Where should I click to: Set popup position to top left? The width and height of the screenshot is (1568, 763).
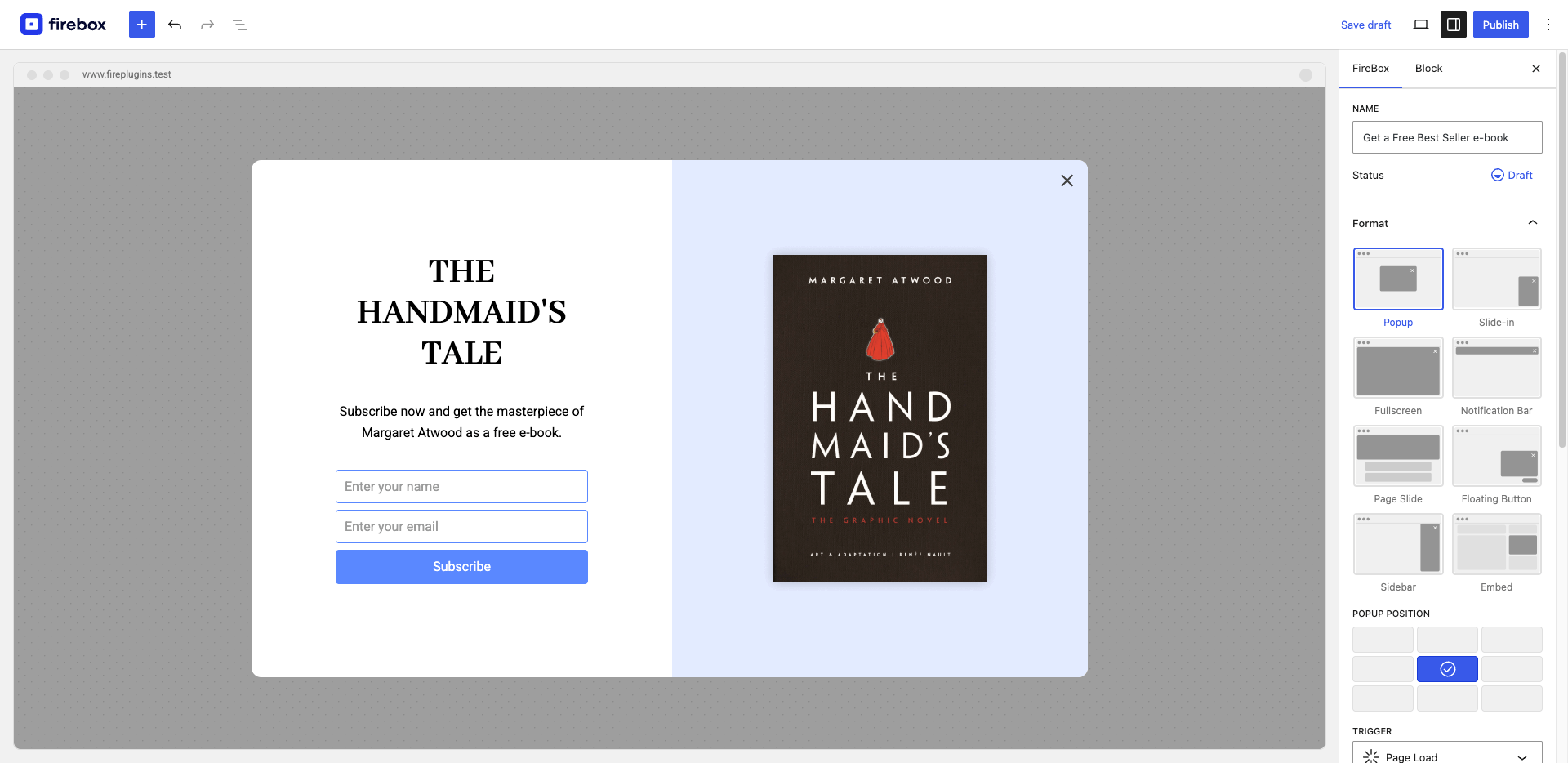[x=1383, y=640]
